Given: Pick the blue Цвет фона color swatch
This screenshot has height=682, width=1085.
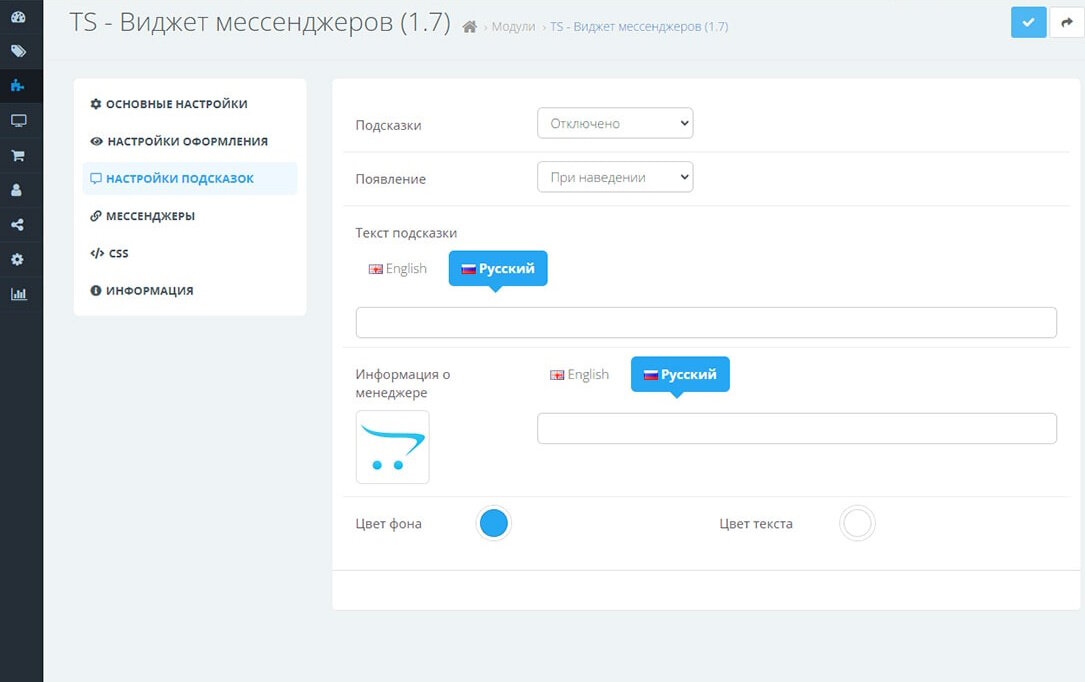Looking at the screenshot, I should (494, 524).
